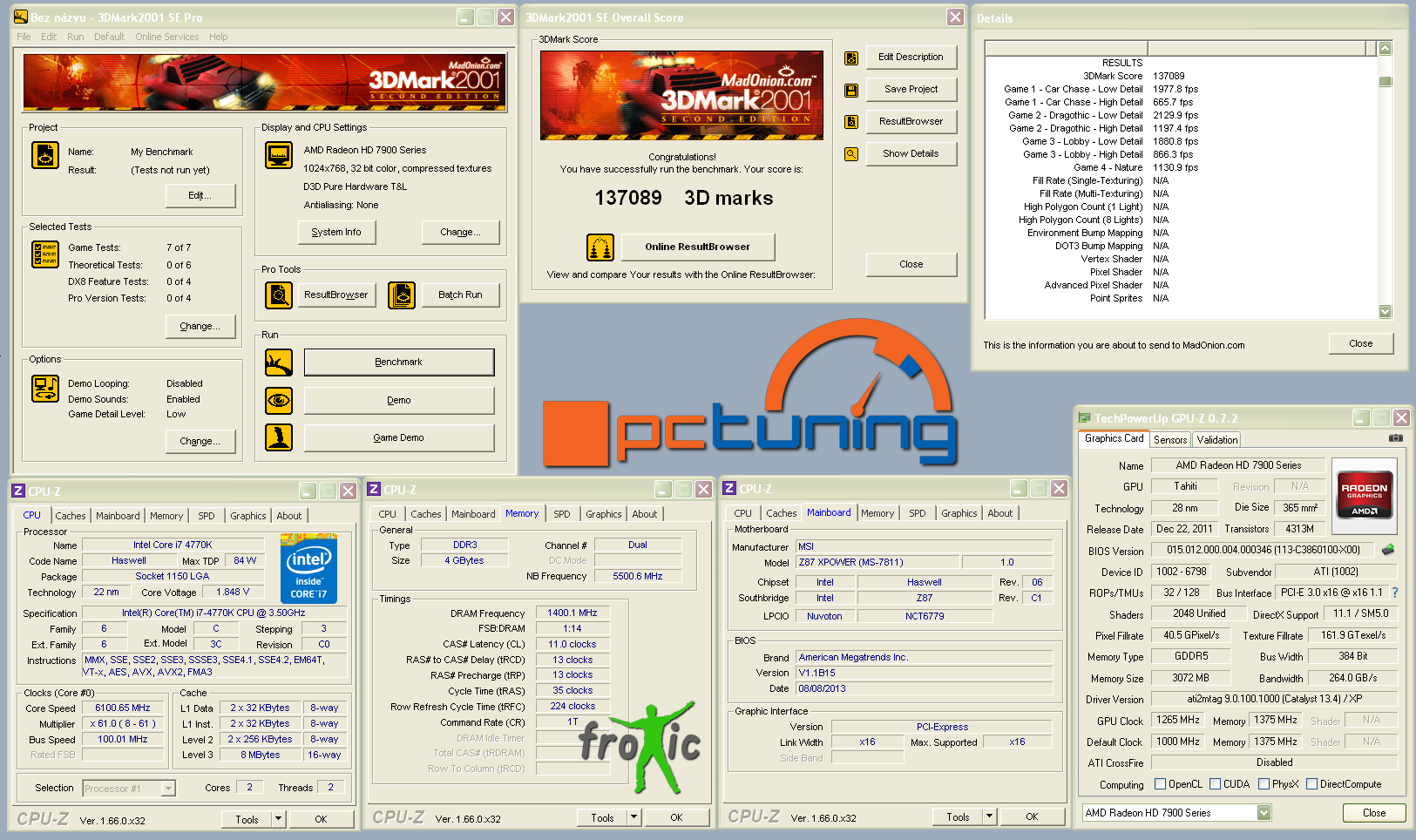Click the Online ResultBrowser button
The height and width of the screenshot is (840, 1416).
[x=698, y=247]
